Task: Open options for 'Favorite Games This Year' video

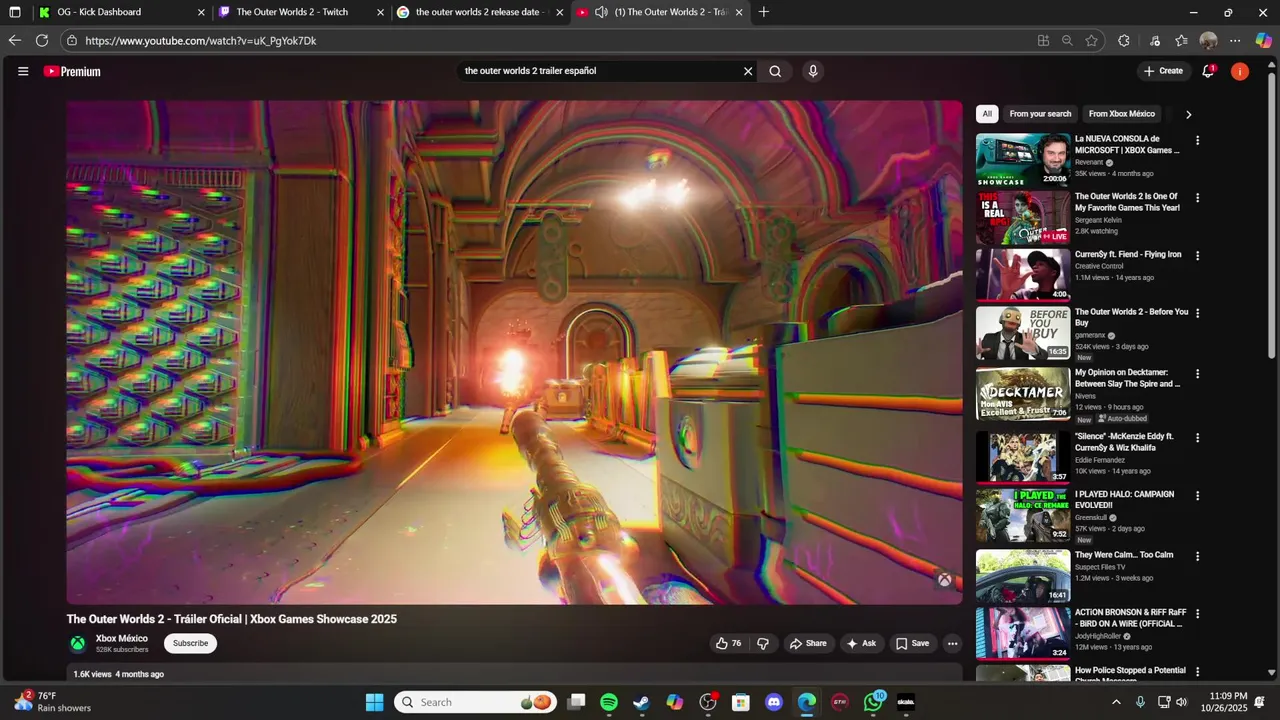Action: pos(1197,198)
